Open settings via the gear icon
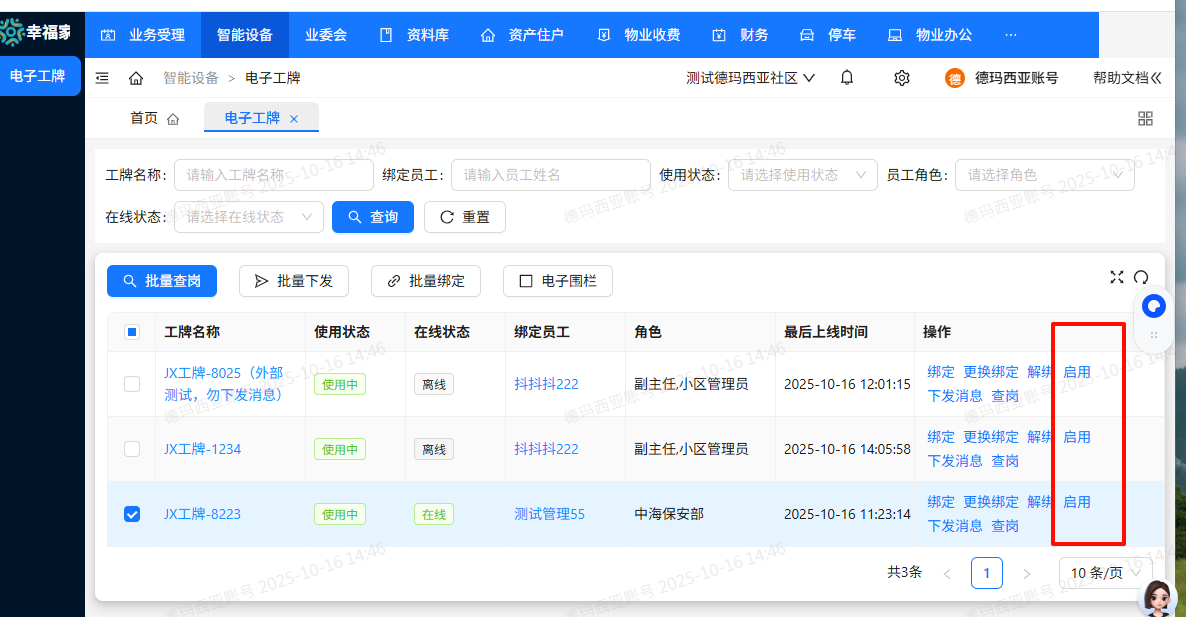 (901, 78)
